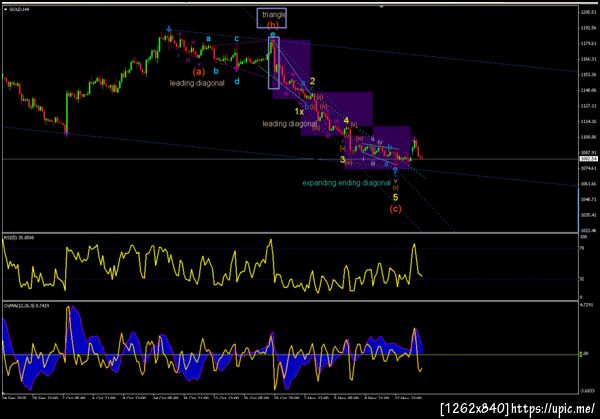The height and width of the screenshot is (419, 600).
Task: Select the 'expanding ending diagonal' label
Action: click(346, 183)
